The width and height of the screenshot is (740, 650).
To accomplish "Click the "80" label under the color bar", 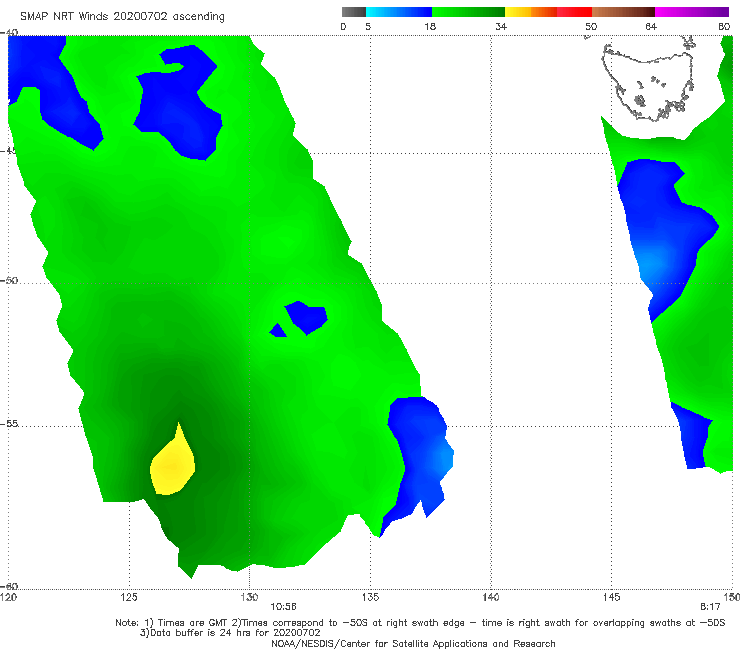I will (724, 27).
